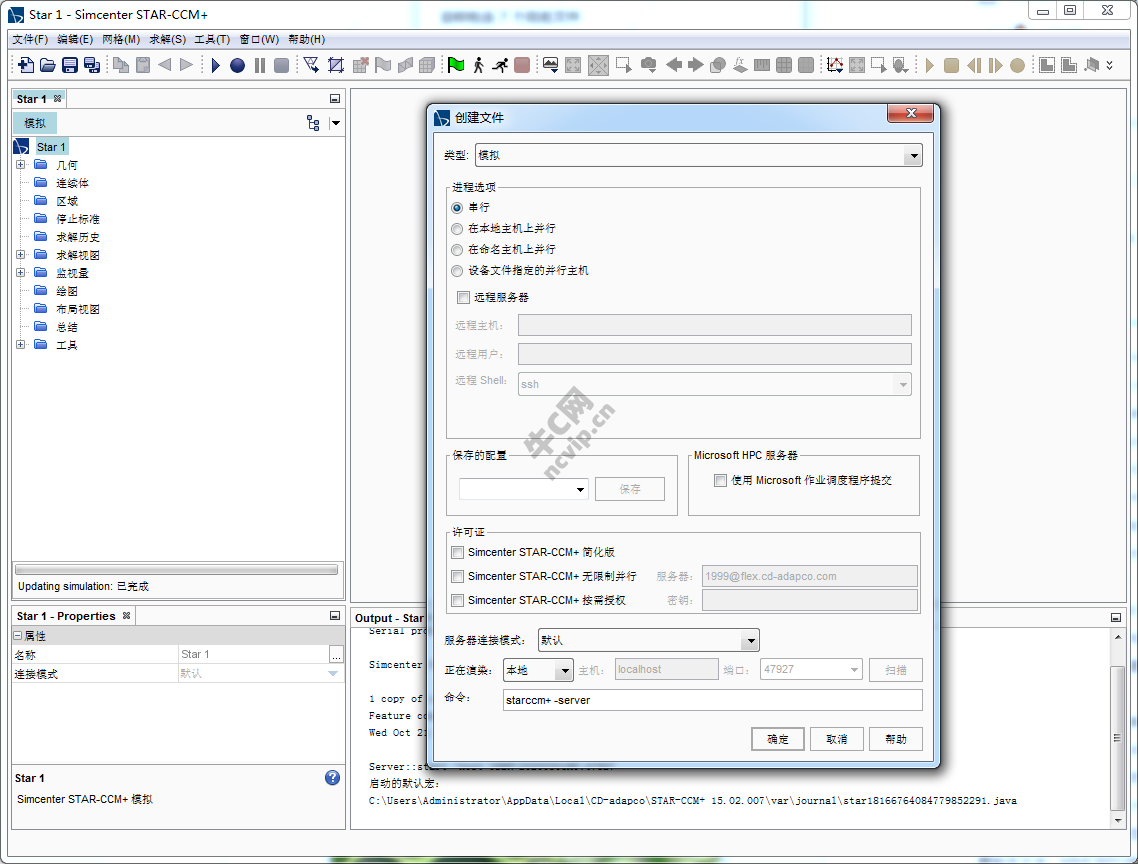Enable the 远程服务器 checkbox
Screen dimensions: 1138x864
point(463,297)
